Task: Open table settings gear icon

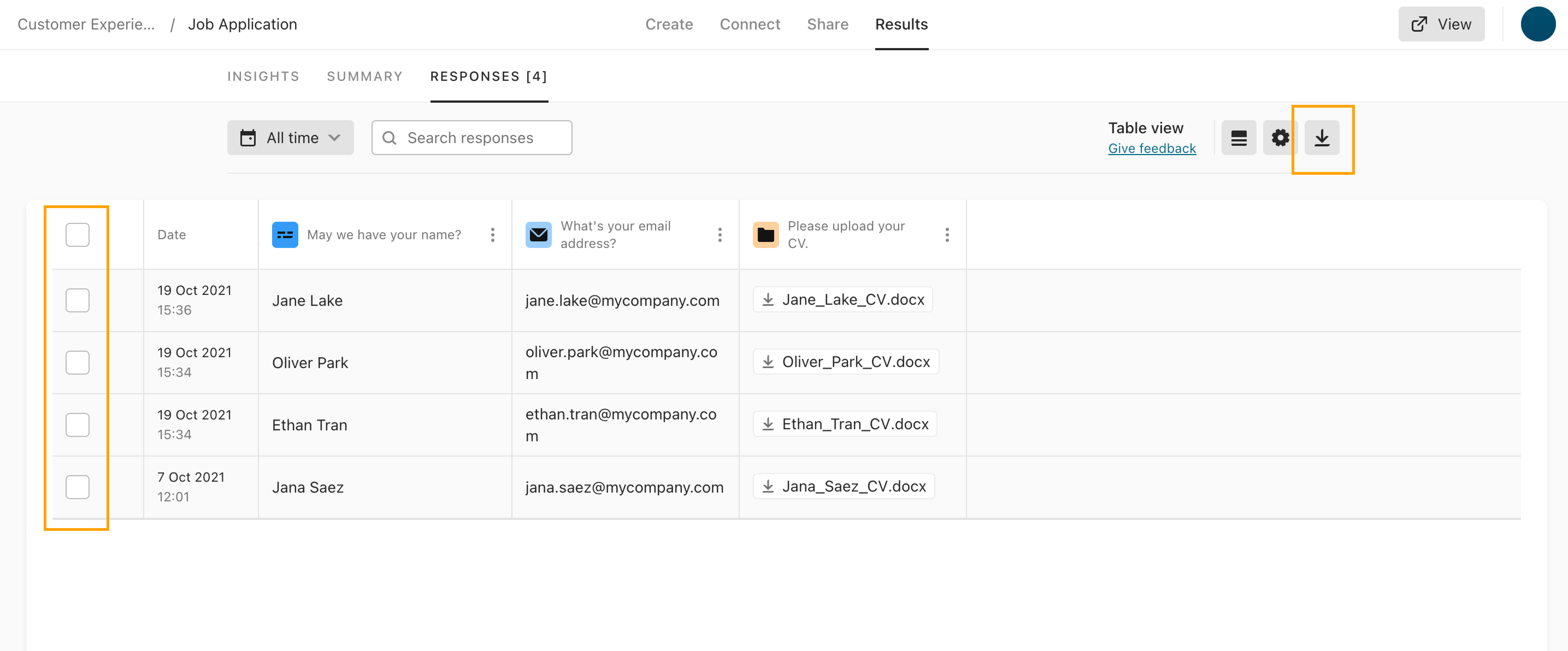Action: 1280,138
